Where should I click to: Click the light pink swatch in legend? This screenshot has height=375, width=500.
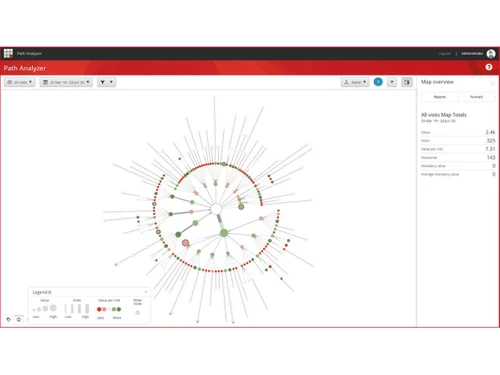pyautogui.click(x=104, y=309)
